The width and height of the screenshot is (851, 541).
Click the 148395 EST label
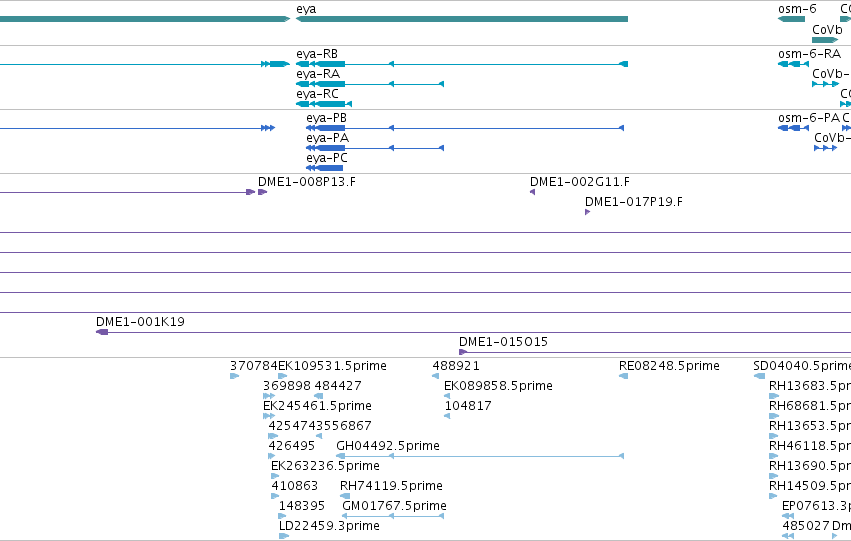pyautogui.click(x=302, y=506)
